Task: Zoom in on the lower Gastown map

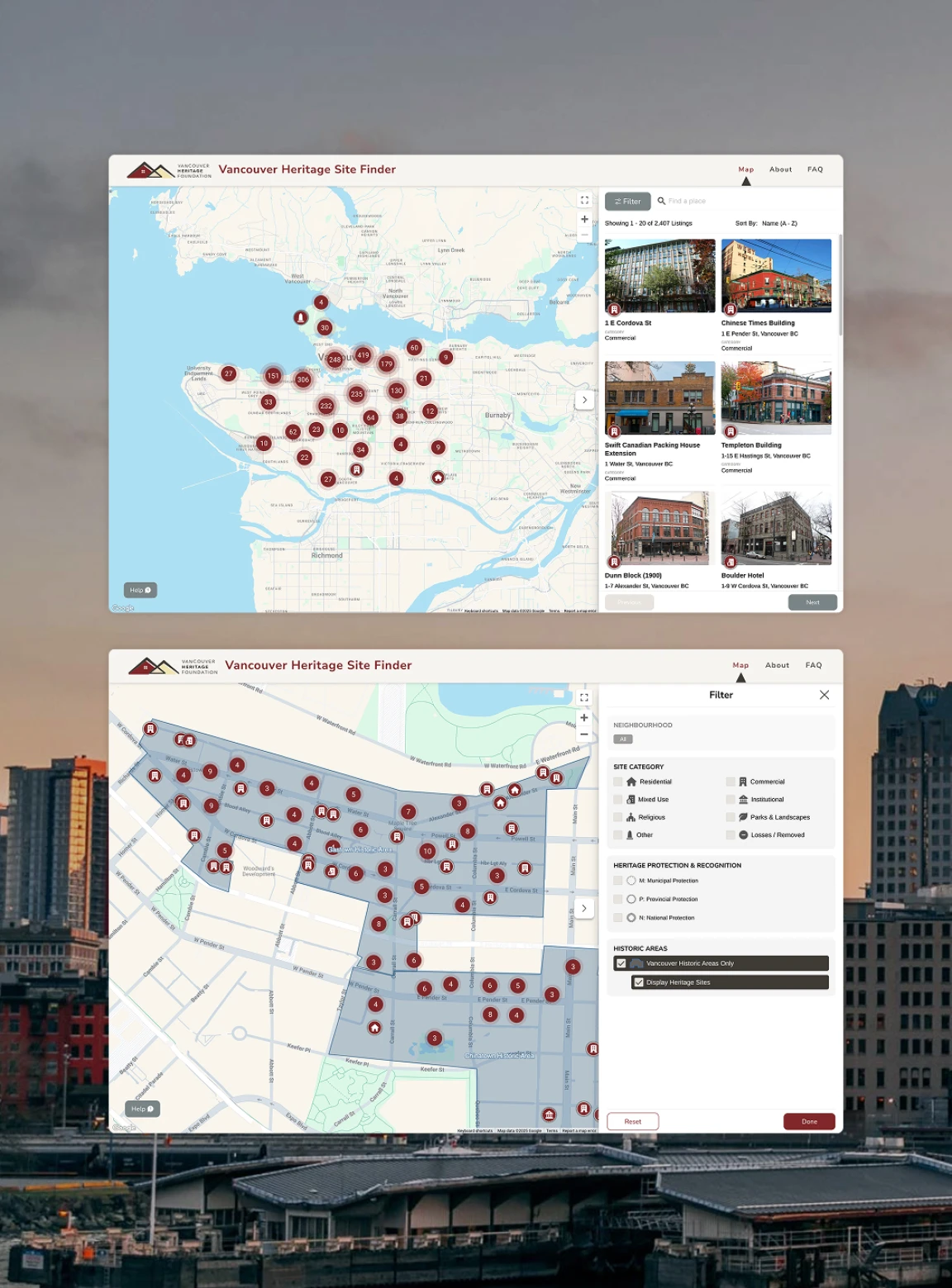Action: [x=584, y=717]
